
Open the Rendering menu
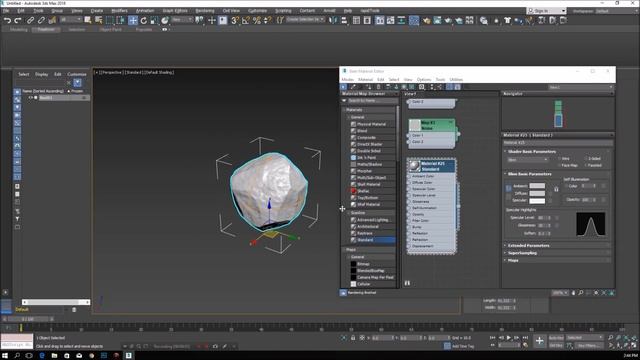click(204, 11)
